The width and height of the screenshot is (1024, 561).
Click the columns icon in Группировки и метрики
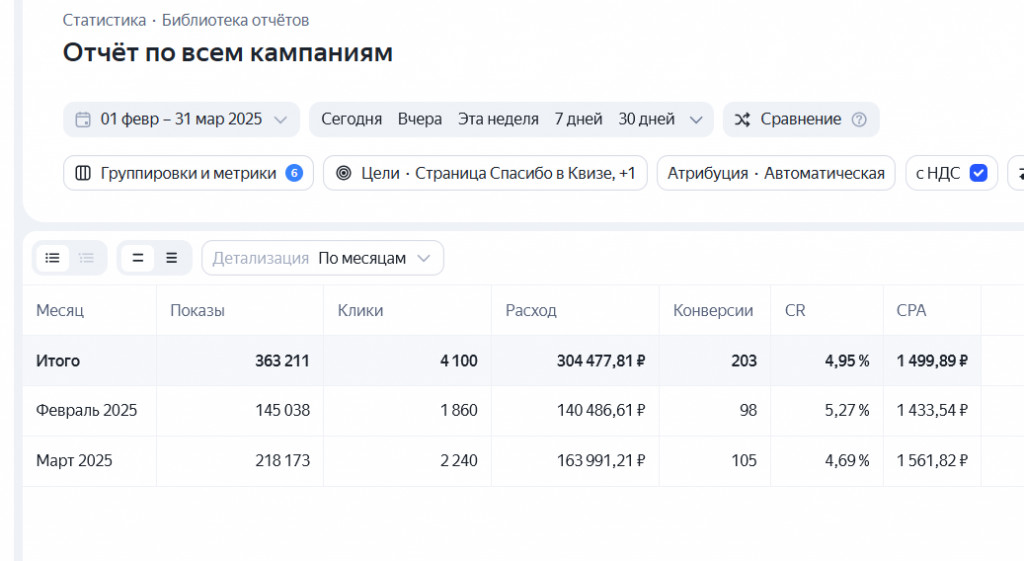(x=83, y=173)
